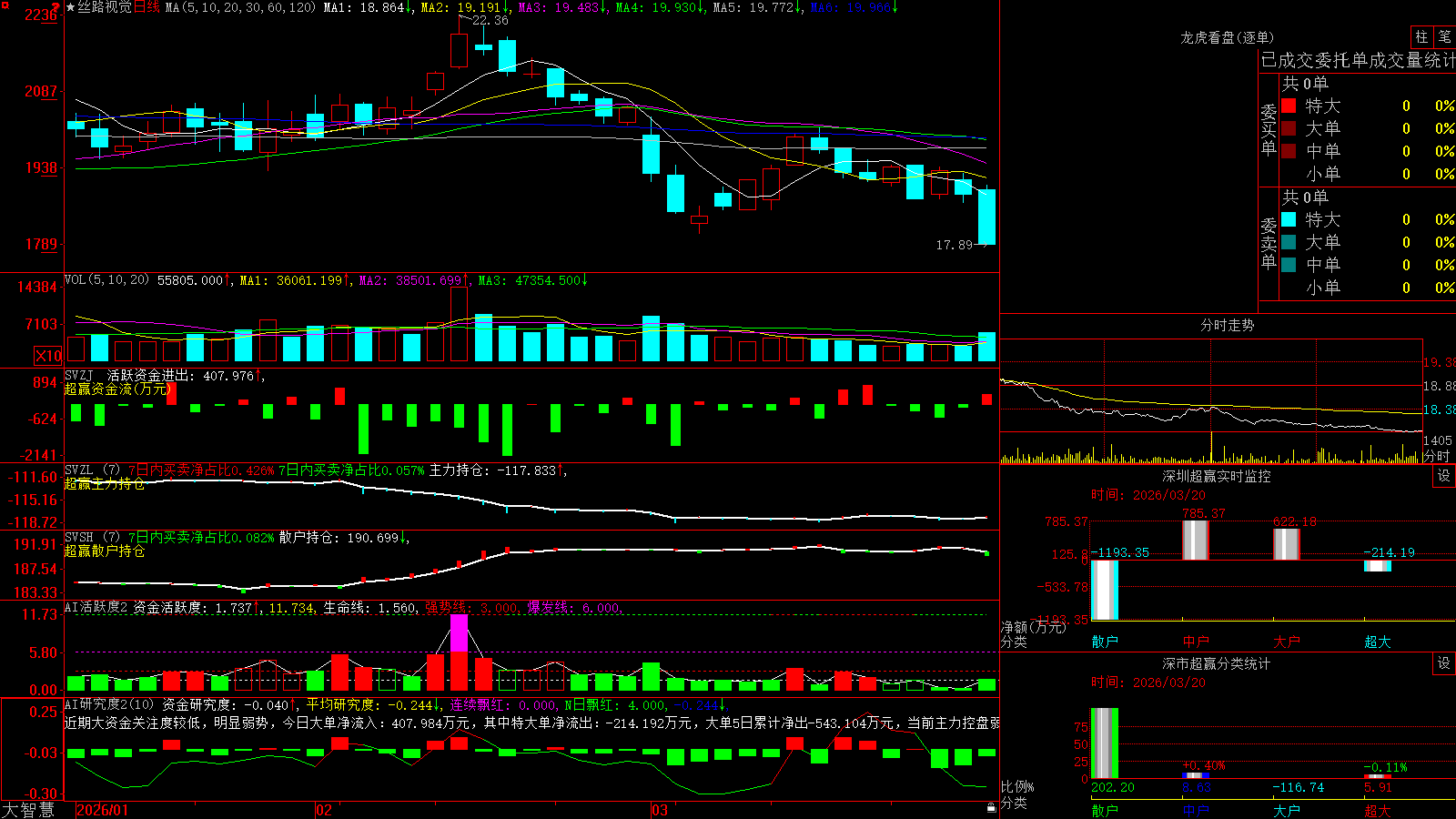Click the MA(5,10,20,30,60,120) indicator label

(x=240, y=7)
